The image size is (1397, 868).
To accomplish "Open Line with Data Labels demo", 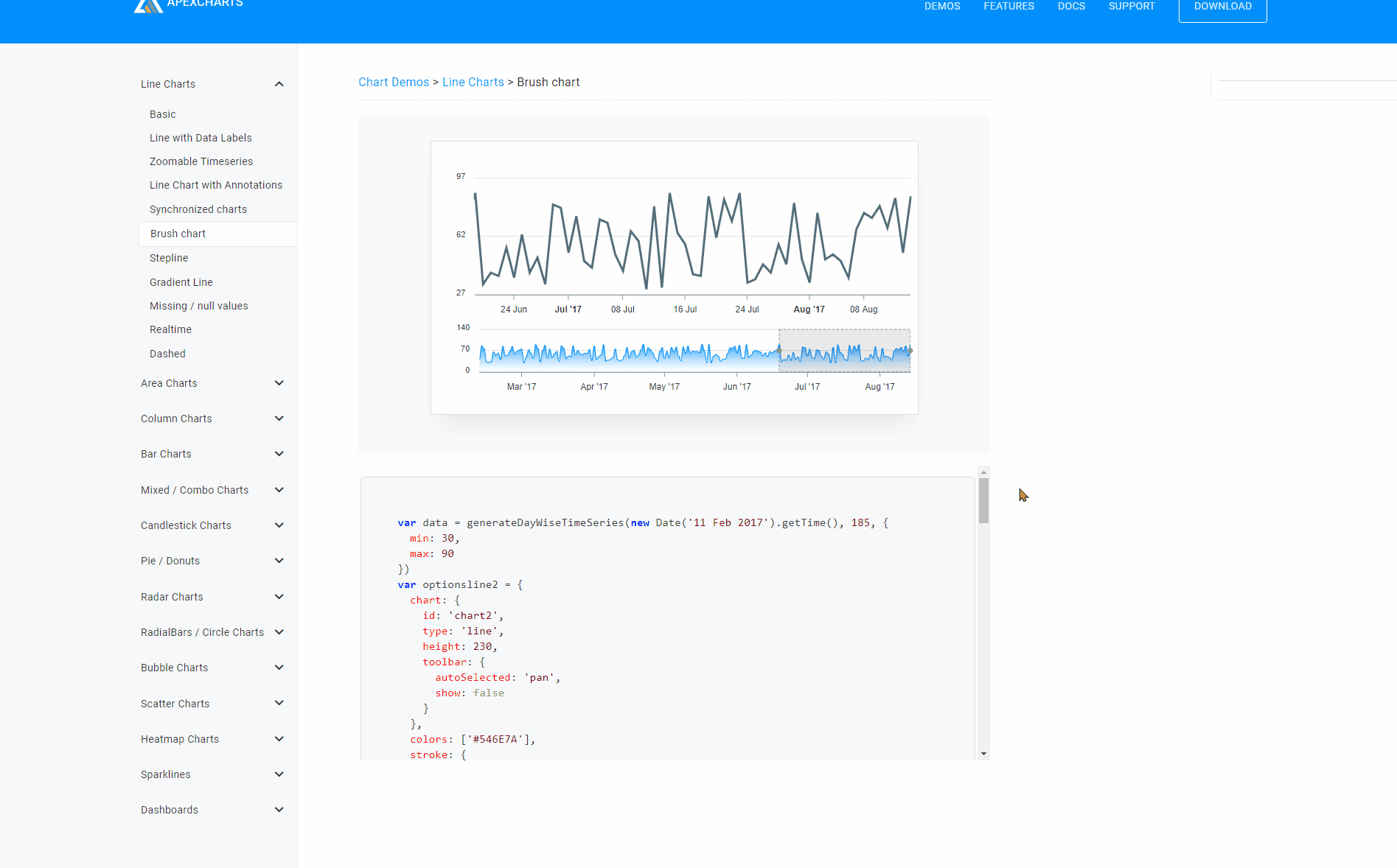I will point(201,138).
